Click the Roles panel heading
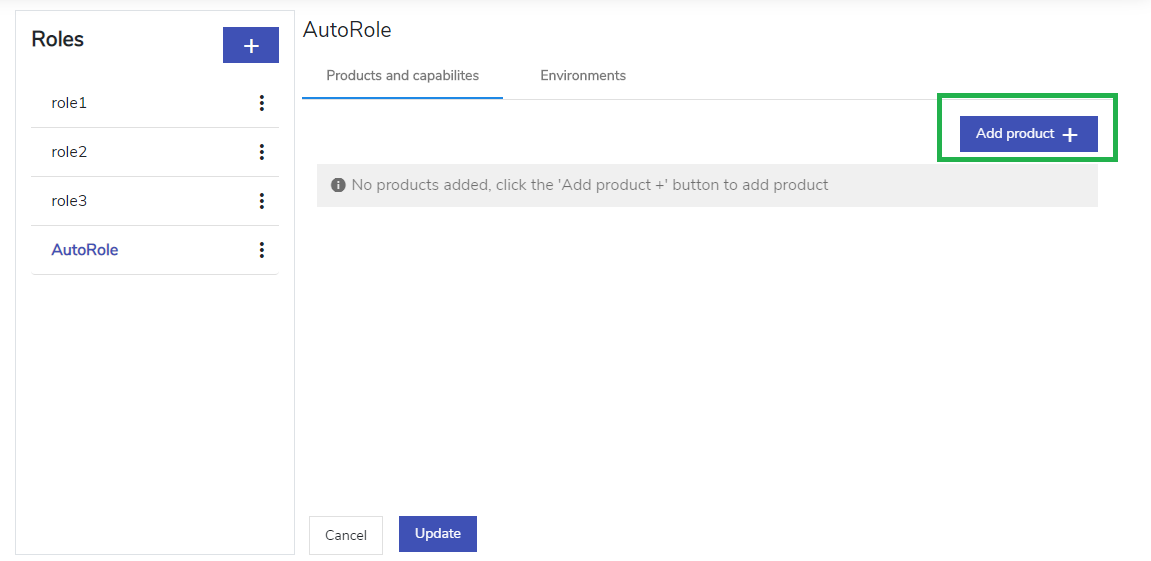Viewport: 1151px width, 561px height. pyautogui.click(x=57, y=39)
